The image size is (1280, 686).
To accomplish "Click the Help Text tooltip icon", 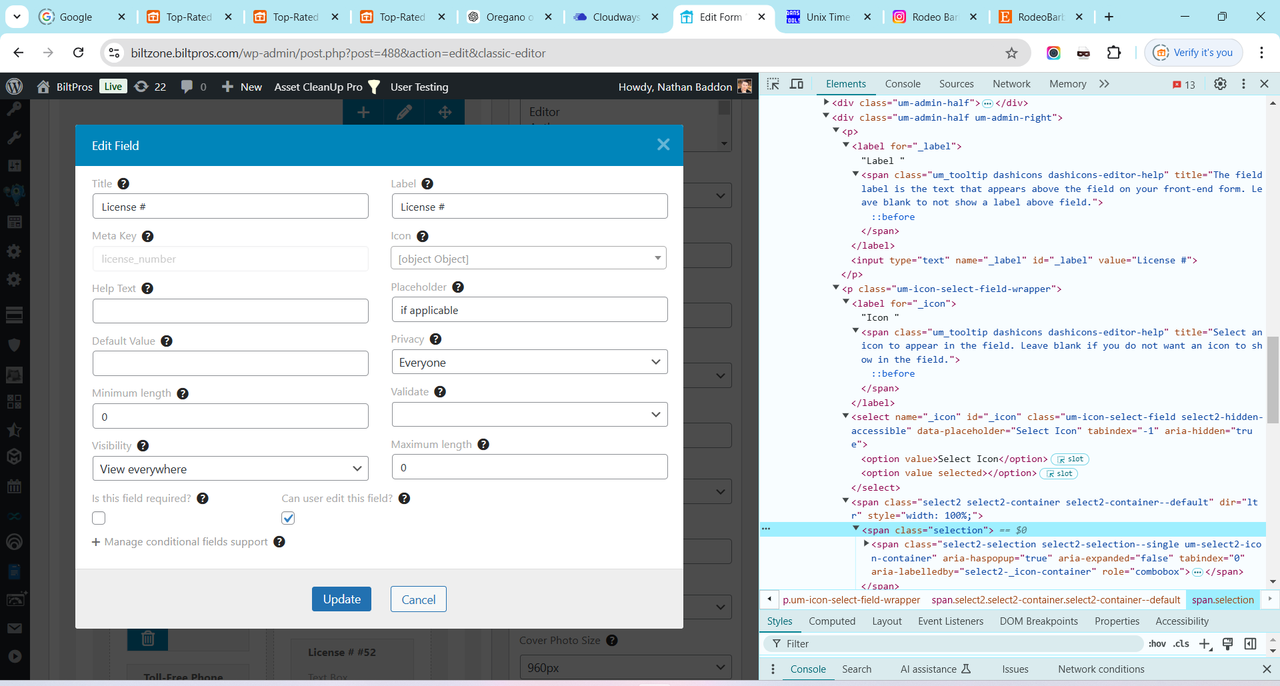I will click(x=147, y=289).
